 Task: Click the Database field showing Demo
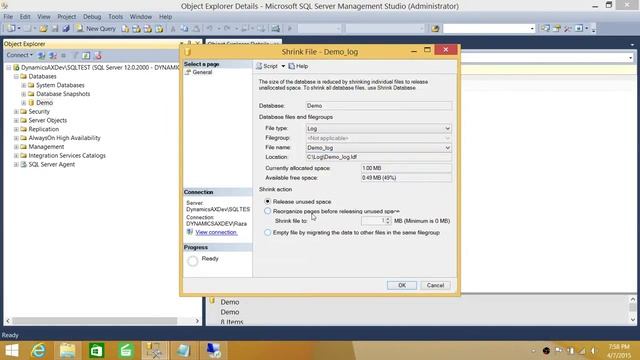[x=379, y=106]
